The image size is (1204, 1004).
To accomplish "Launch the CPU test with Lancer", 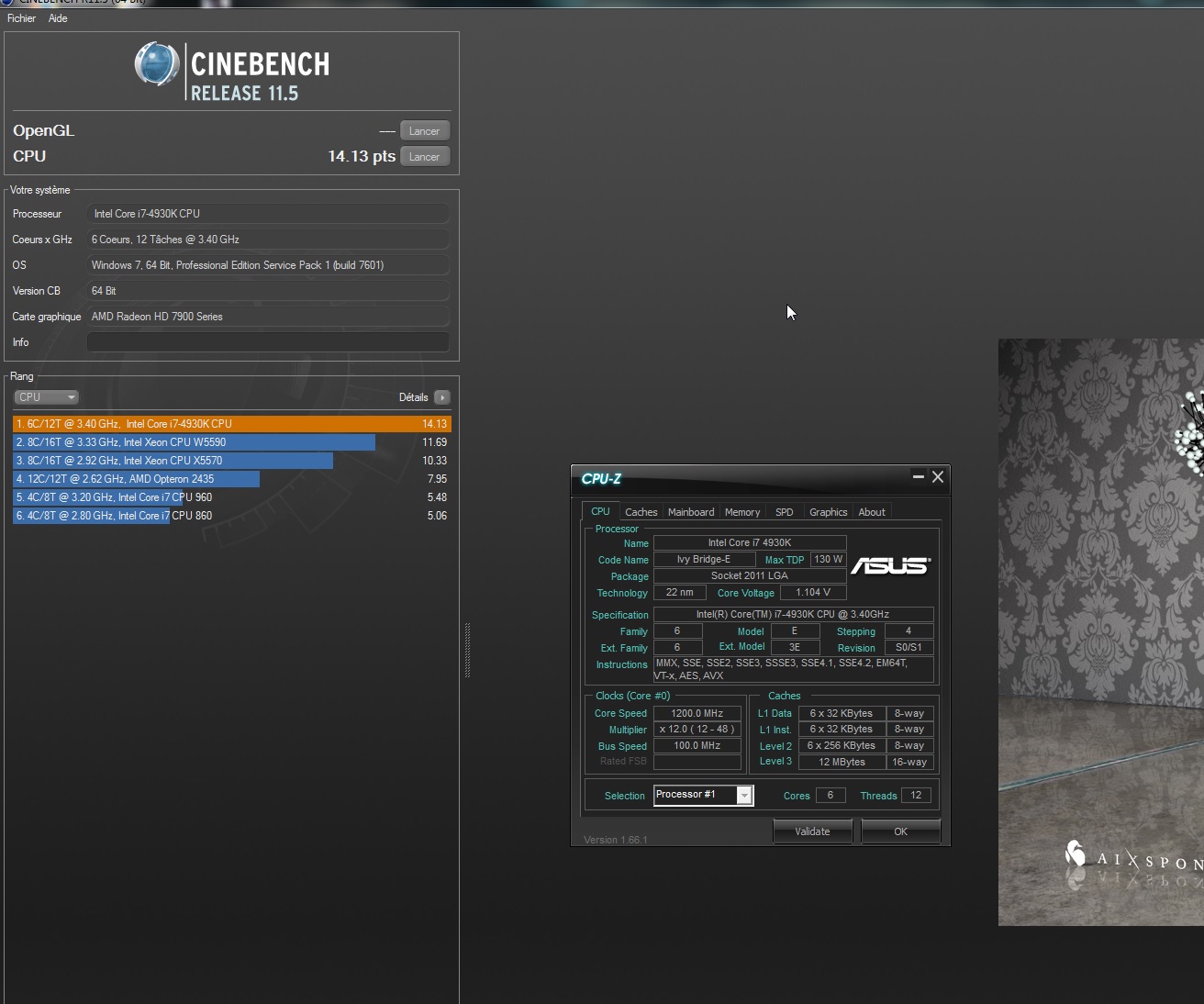I will (424, 157).
